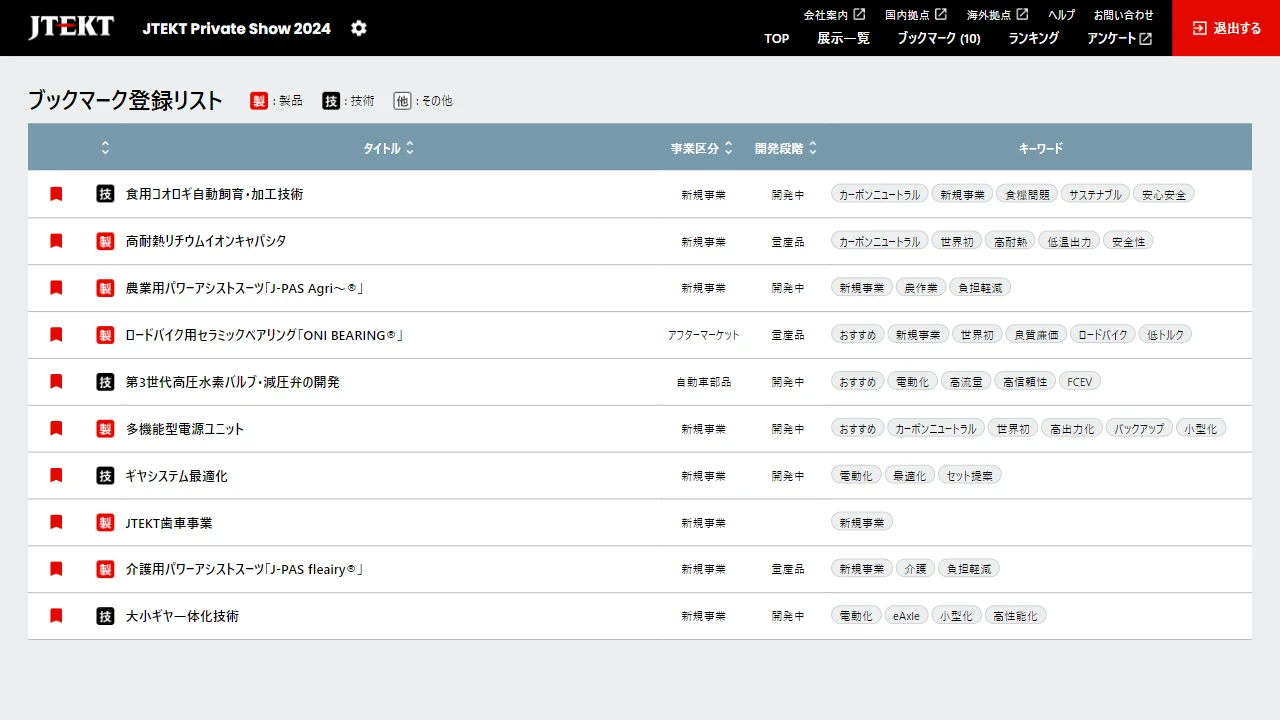The image size is (1280, 720).
Task: Click the 農作業 keyword tag
Action: pos(920,288)
